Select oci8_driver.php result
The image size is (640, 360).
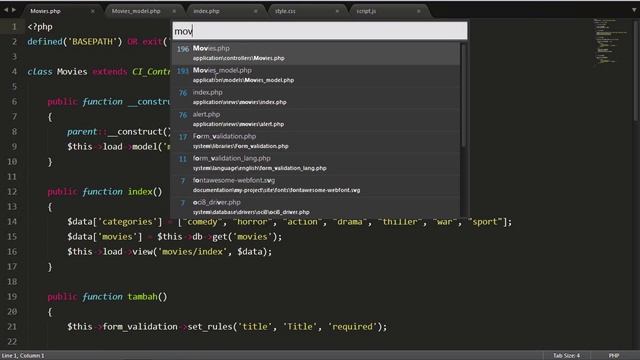[316, 207]
